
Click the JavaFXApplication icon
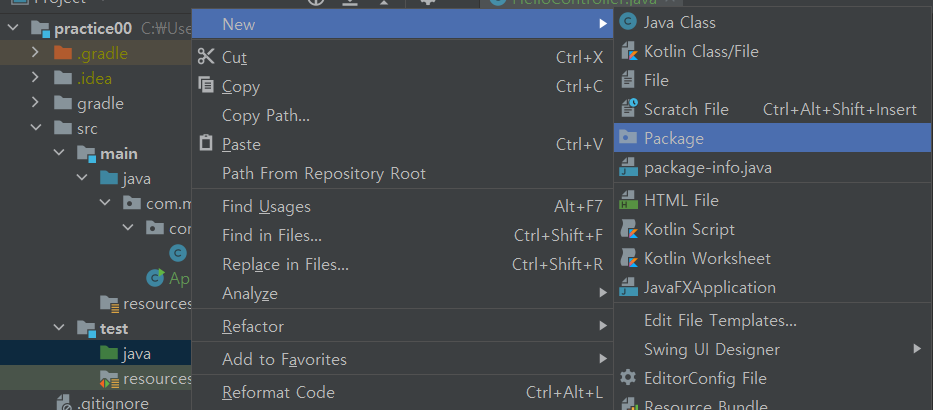click(628, 287)
